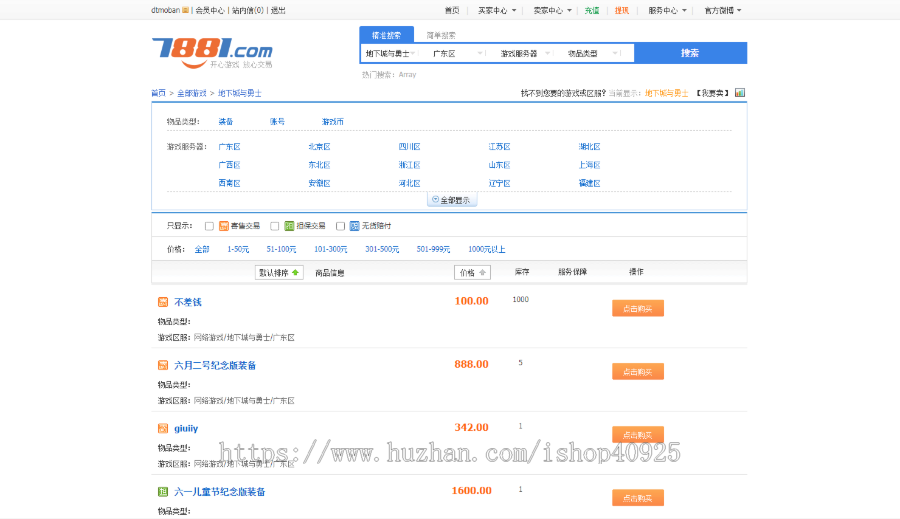This screenshot has height=519, width=900.
Task: Click the orange icon beside 不差钱 listing
Action: [163, 302]
